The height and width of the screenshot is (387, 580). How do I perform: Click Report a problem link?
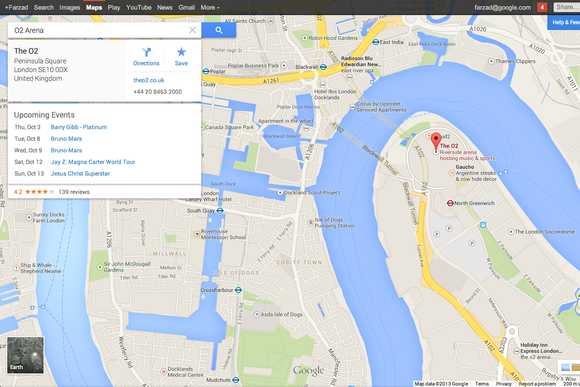[x=537, y=384]
